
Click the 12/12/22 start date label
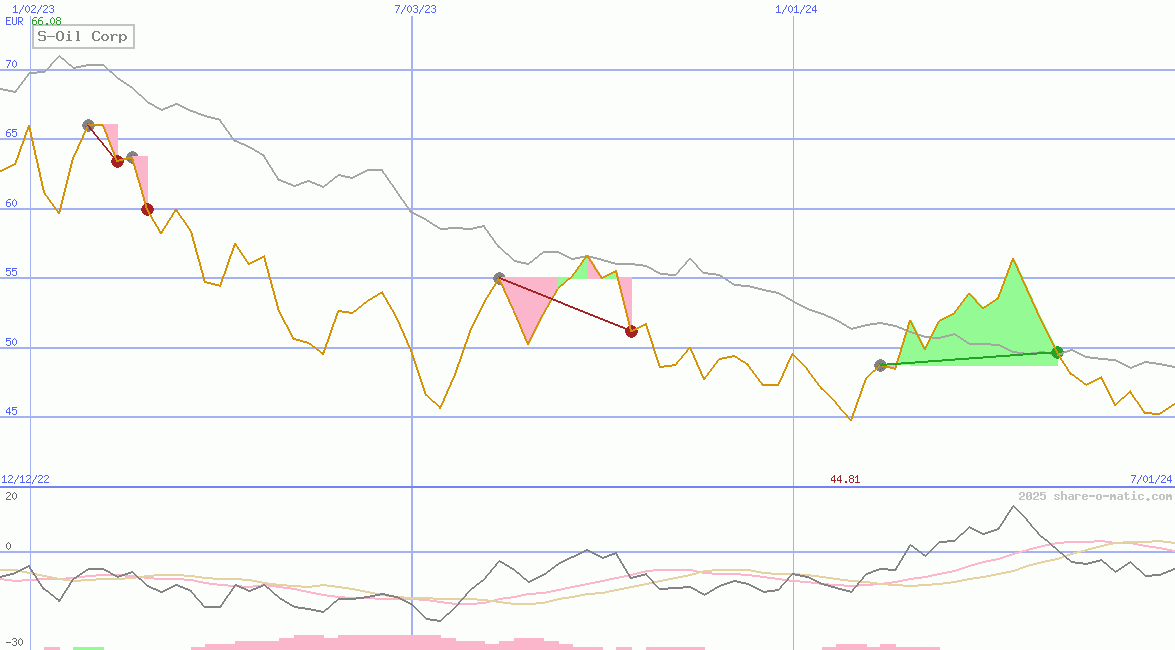click(x=27, y=480)
